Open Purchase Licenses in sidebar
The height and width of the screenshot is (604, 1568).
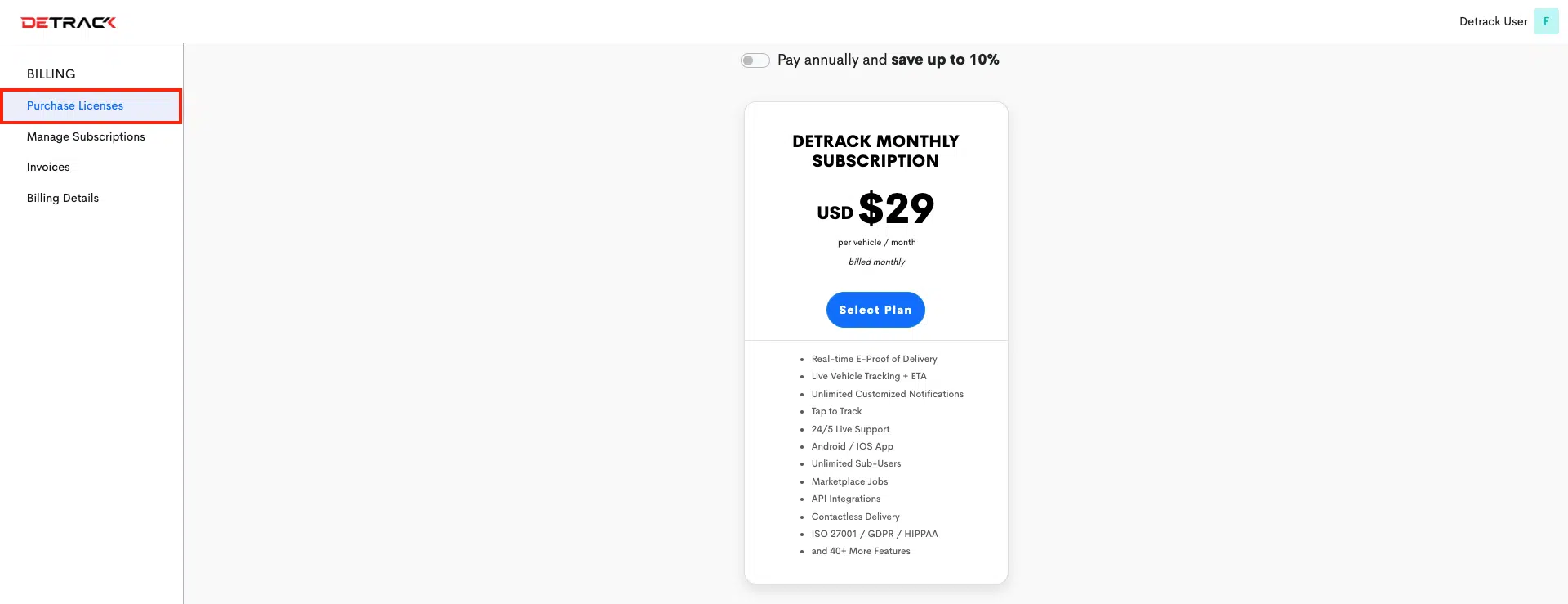[x=75, y=105]
